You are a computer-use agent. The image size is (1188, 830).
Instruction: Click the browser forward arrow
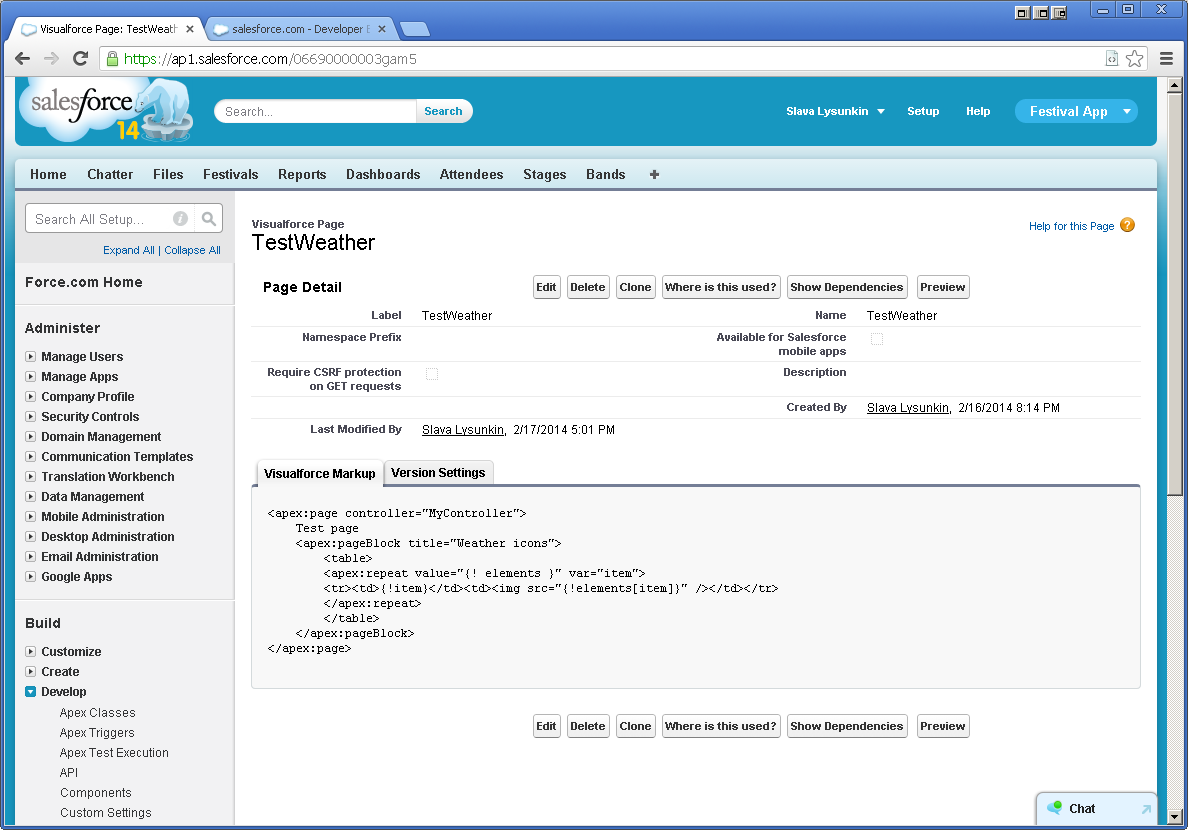coord(52,58)
